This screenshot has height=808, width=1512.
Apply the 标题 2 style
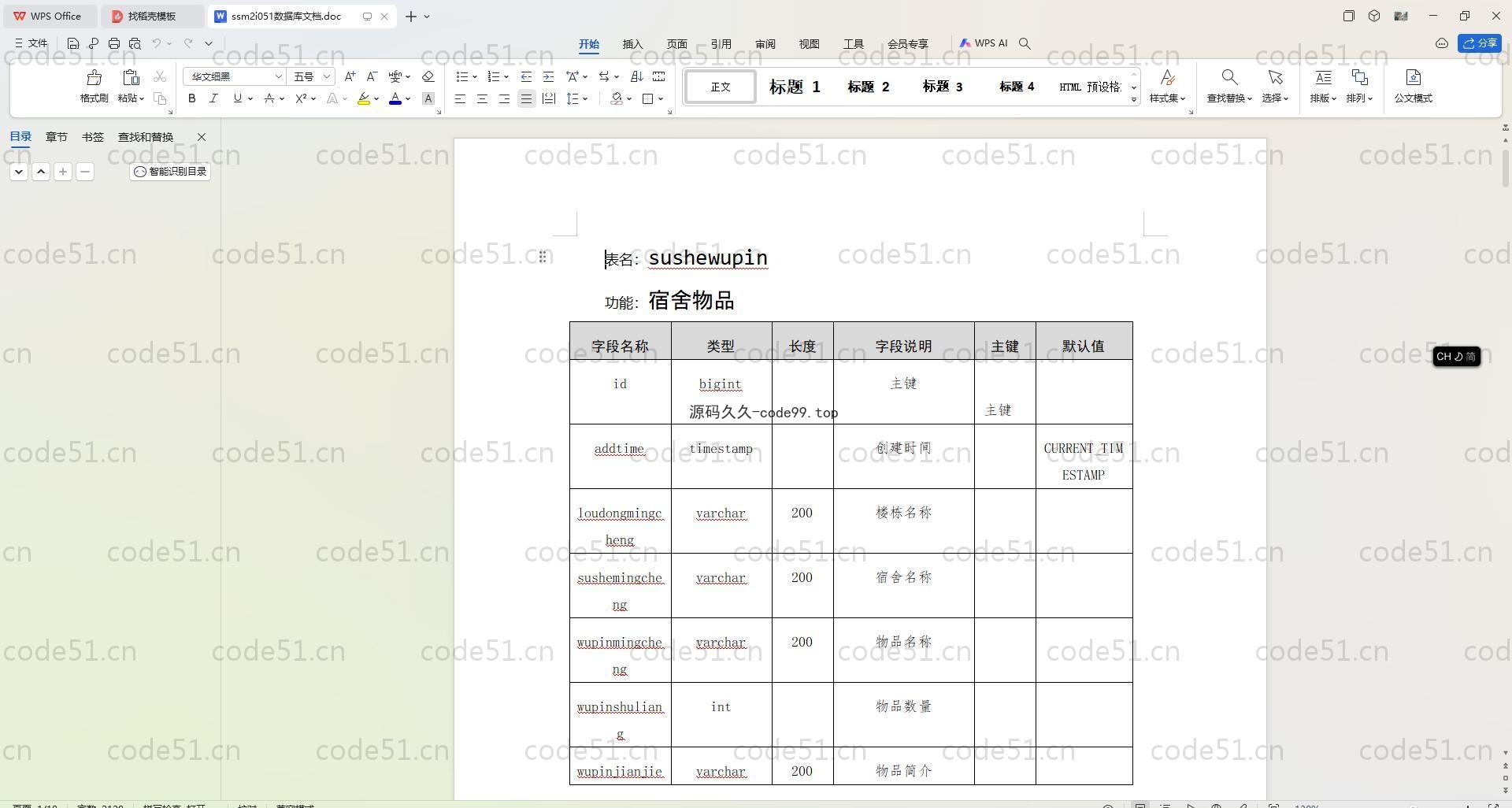point(868,87)
